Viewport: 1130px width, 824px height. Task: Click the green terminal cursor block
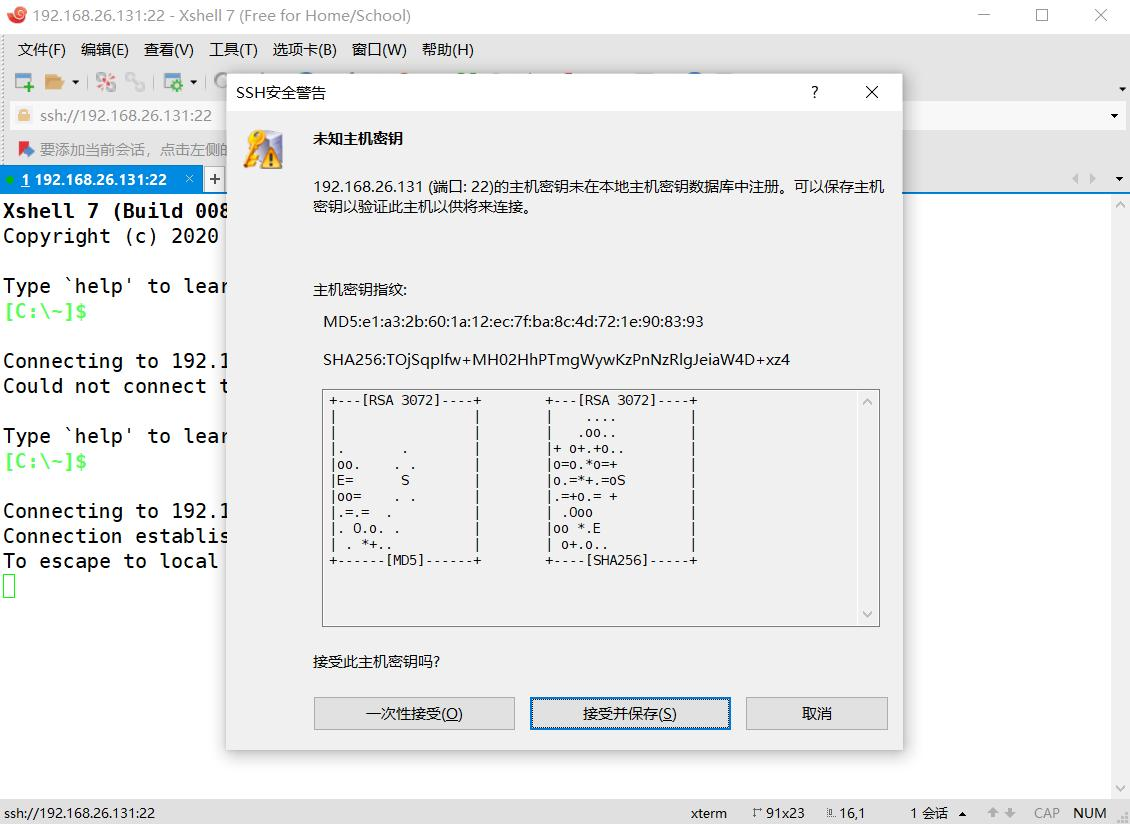[9, 586]
